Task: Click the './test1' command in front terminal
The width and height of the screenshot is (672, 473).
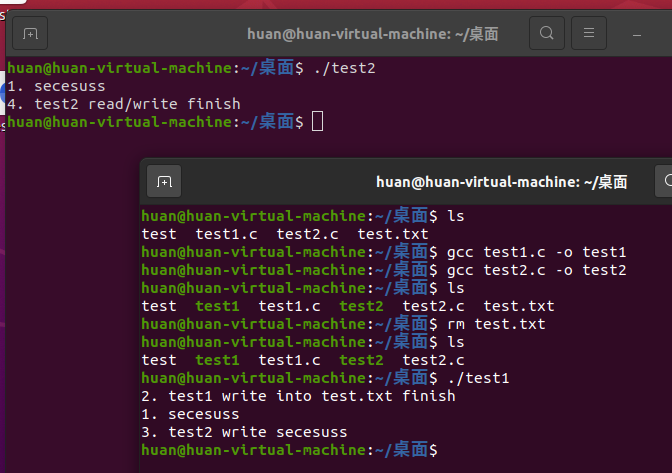Action: (478, 378)
